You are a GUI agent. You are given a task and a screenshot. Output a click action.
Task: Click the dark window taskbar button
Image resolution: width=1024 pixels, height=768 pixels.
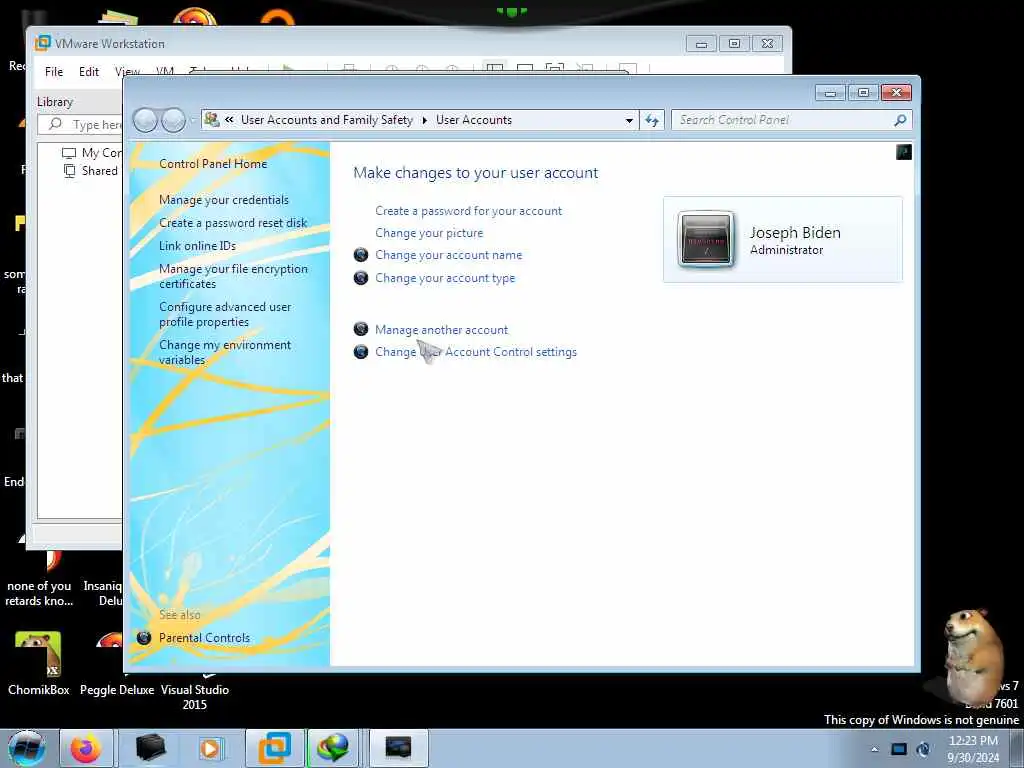[x=398, y=748]
